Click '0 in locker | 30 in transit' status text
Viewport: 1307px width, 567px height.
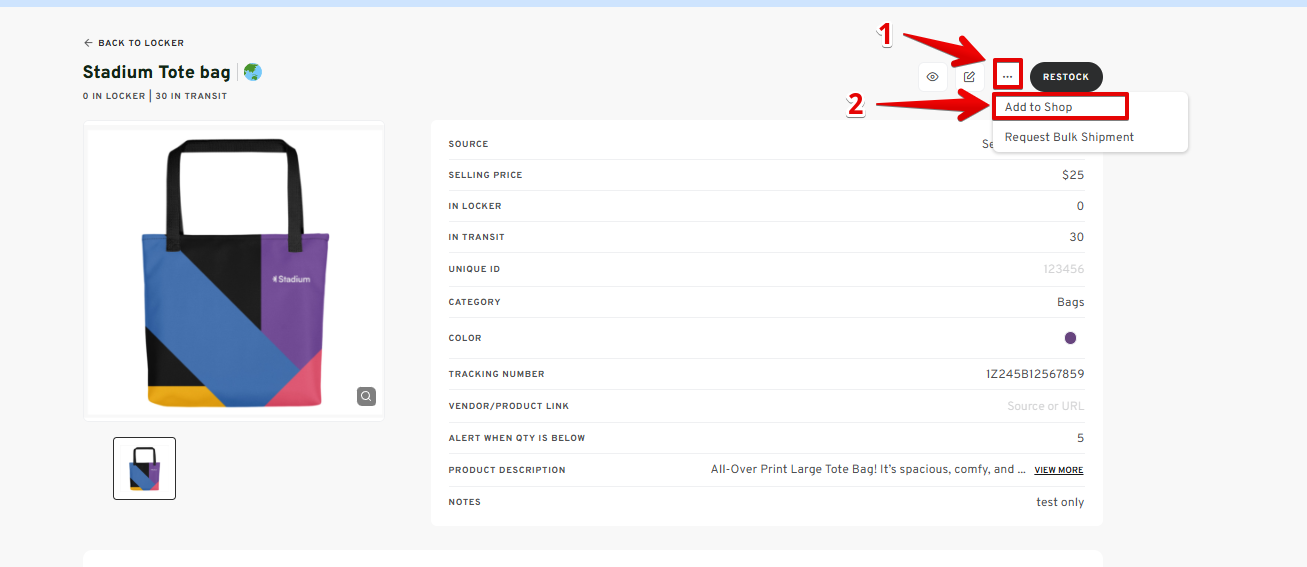click(155, 96)
